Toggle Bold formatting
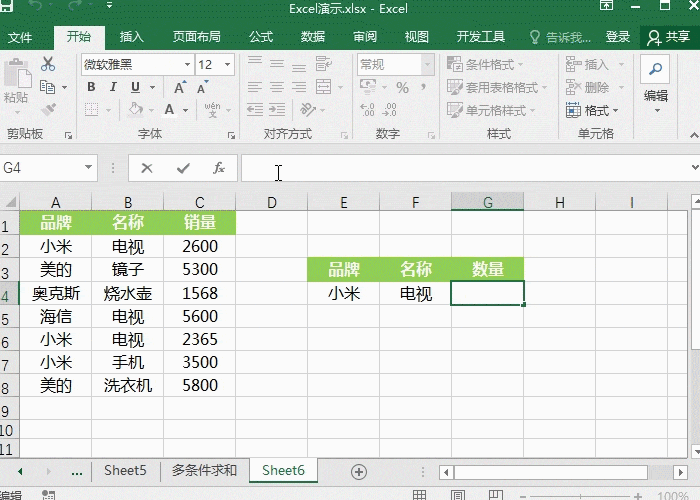The height and width of the screenshot is (500, 700). coord(91,87)
